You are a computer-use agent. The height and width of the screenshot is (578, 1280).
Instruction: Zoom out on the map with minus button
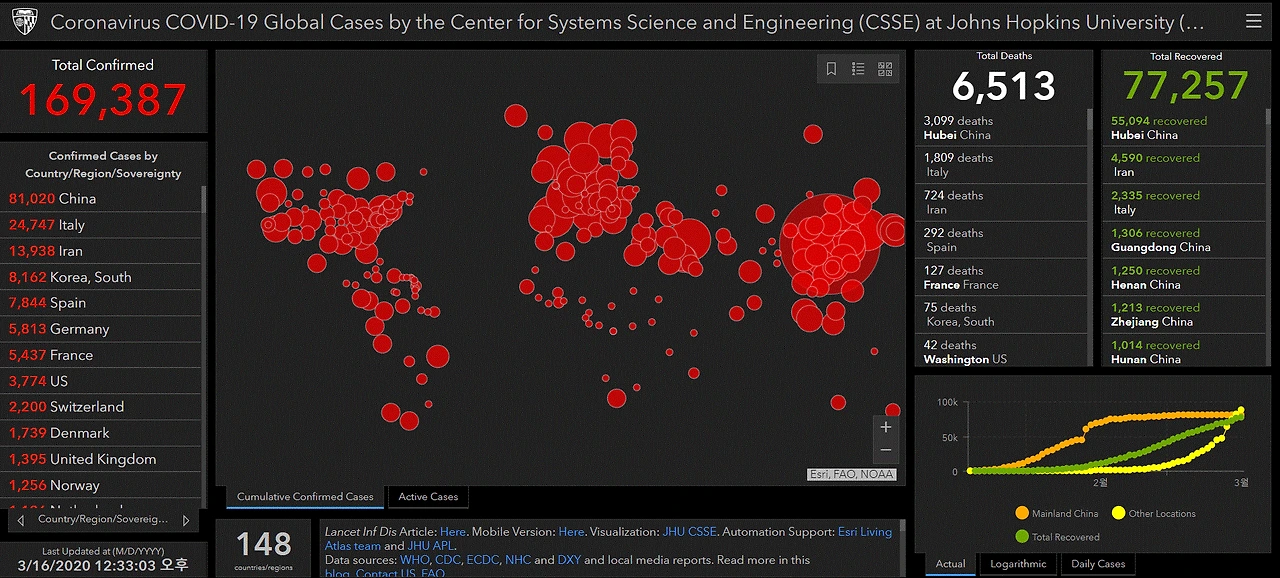885,451
